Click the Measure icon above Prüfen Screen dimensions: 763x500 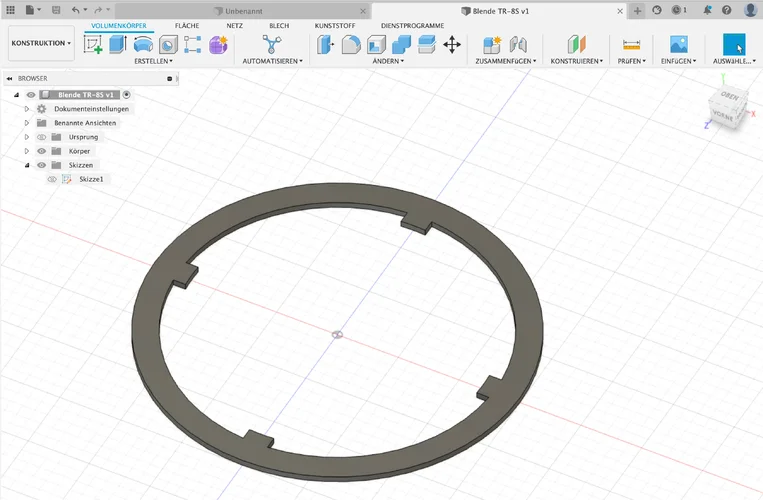(x=631, y=44)
